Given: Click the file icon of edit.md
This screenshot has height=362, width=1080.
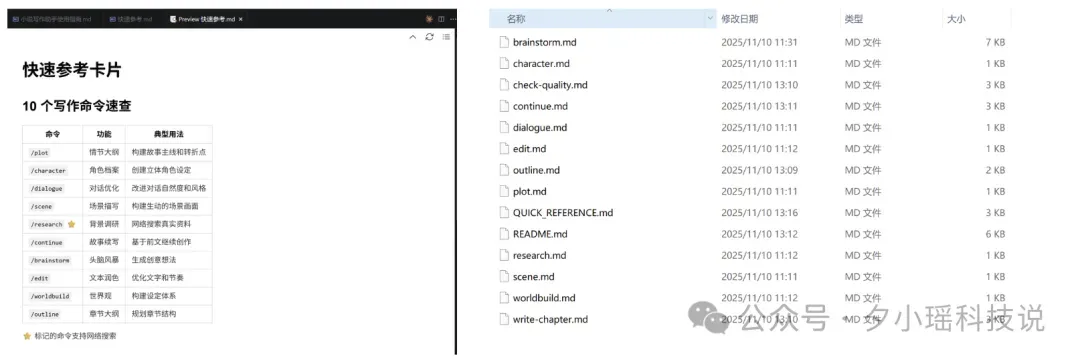Looking at the screenshot, I should pyautogui.click(x=503, y=149).
